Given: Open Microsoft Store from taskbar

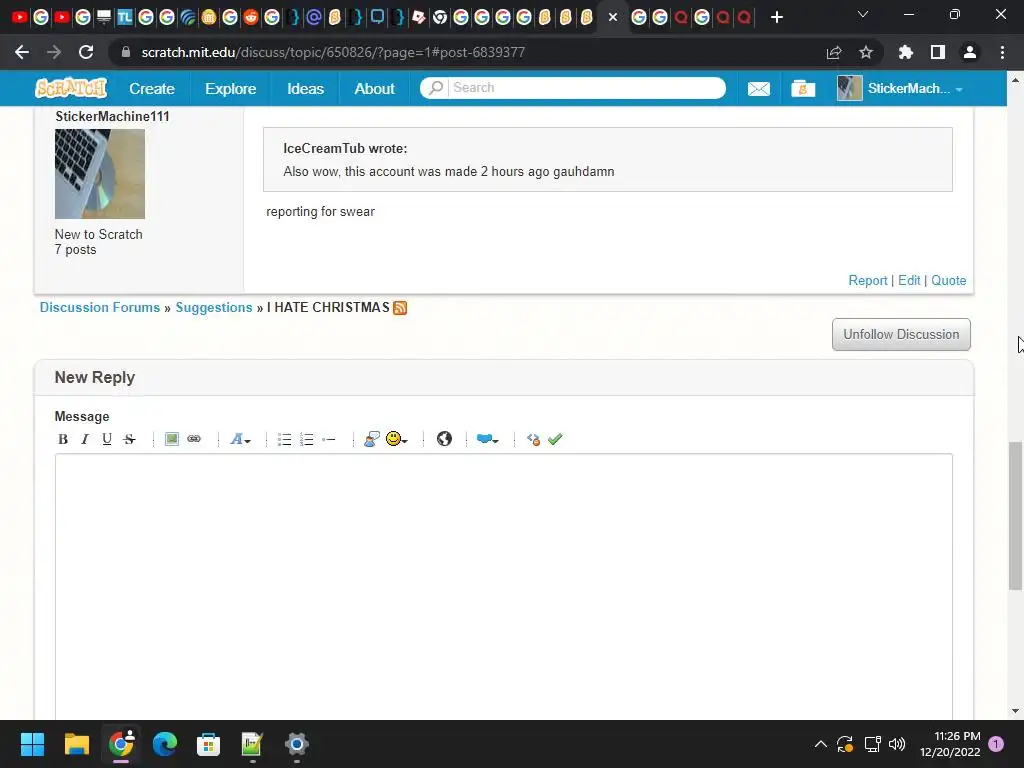Looking at the screenshot, I should (x=208, y=744).
